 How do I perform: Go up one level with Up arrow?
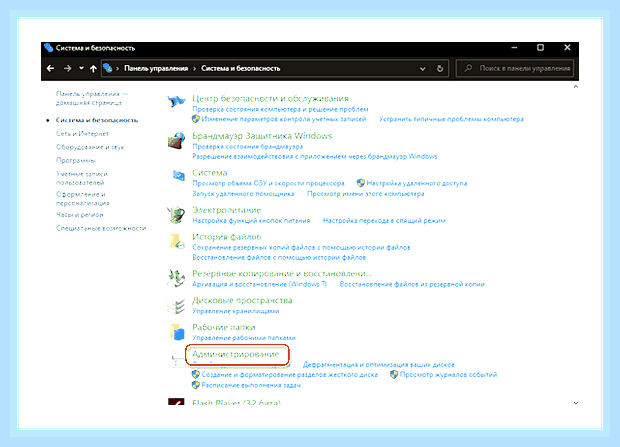coord(93,68)
